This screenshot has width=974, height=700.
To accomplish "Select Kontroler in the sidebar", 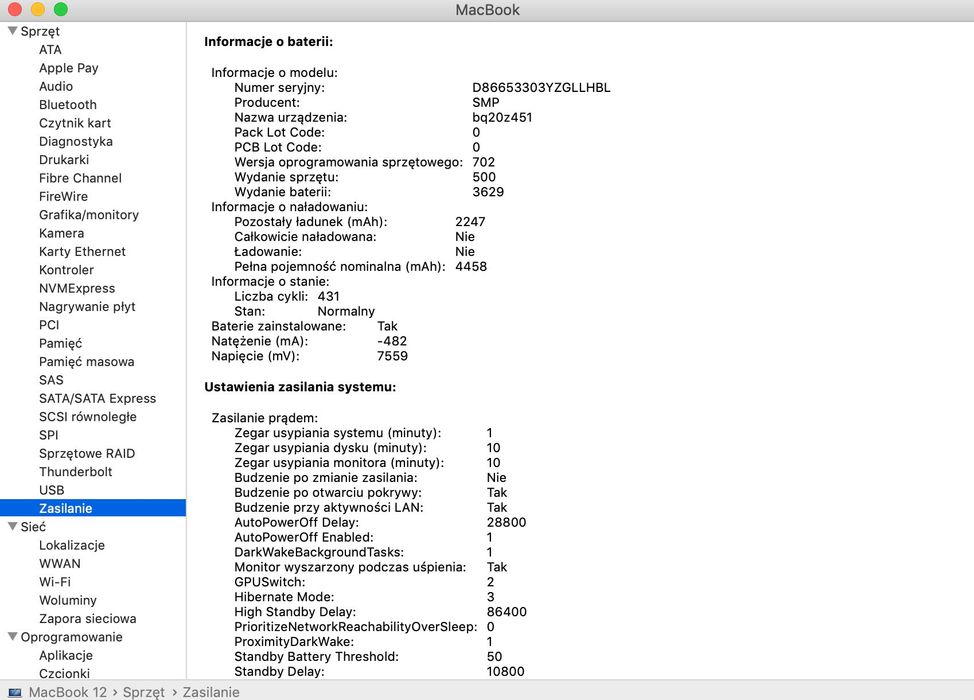I will (x=66, y=270).
